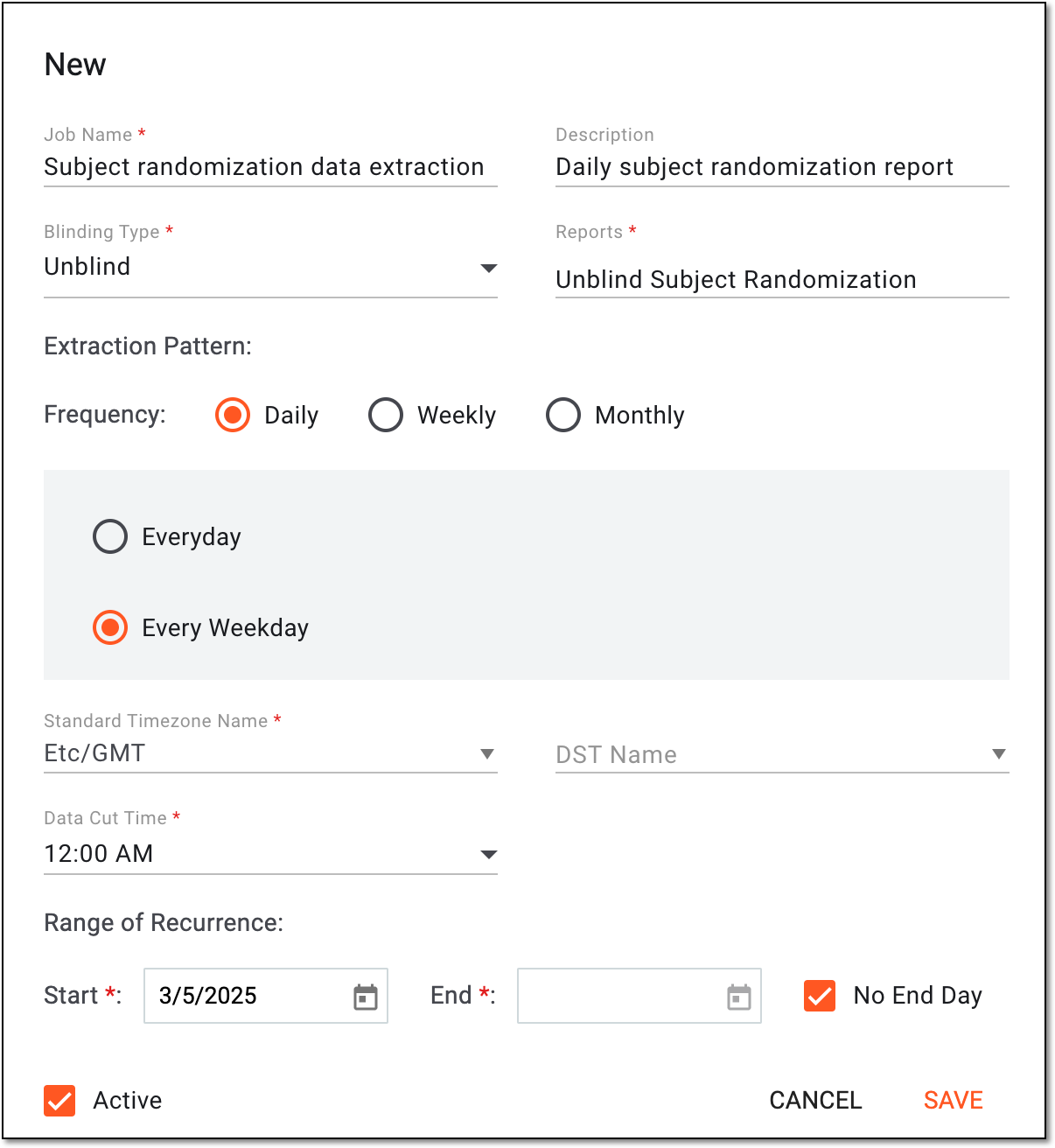Expand the Data Cut Time dropdown

(270, 854)
